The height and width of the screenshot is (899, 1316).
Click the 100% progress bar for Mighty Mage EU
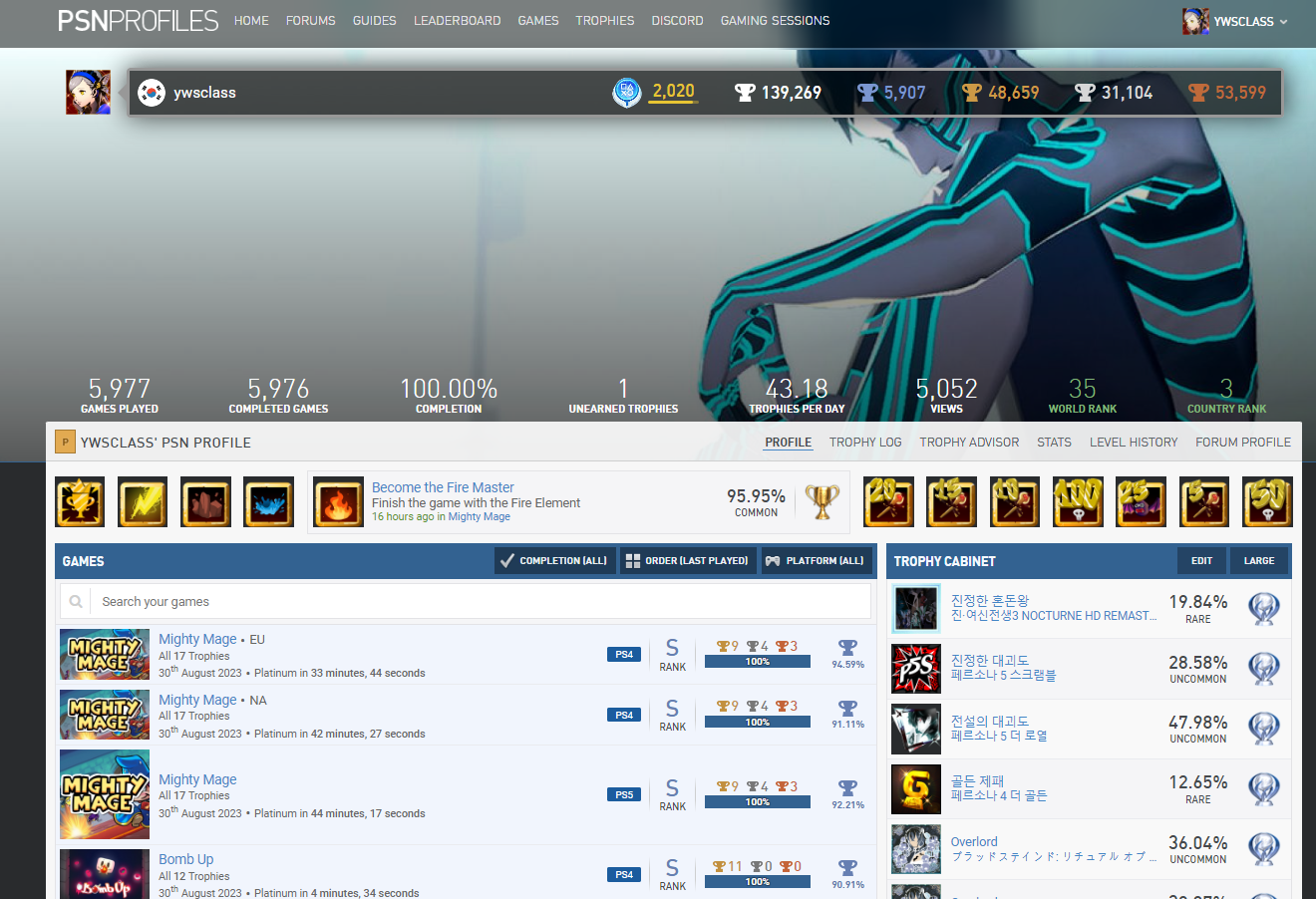(x=758, y=662)
